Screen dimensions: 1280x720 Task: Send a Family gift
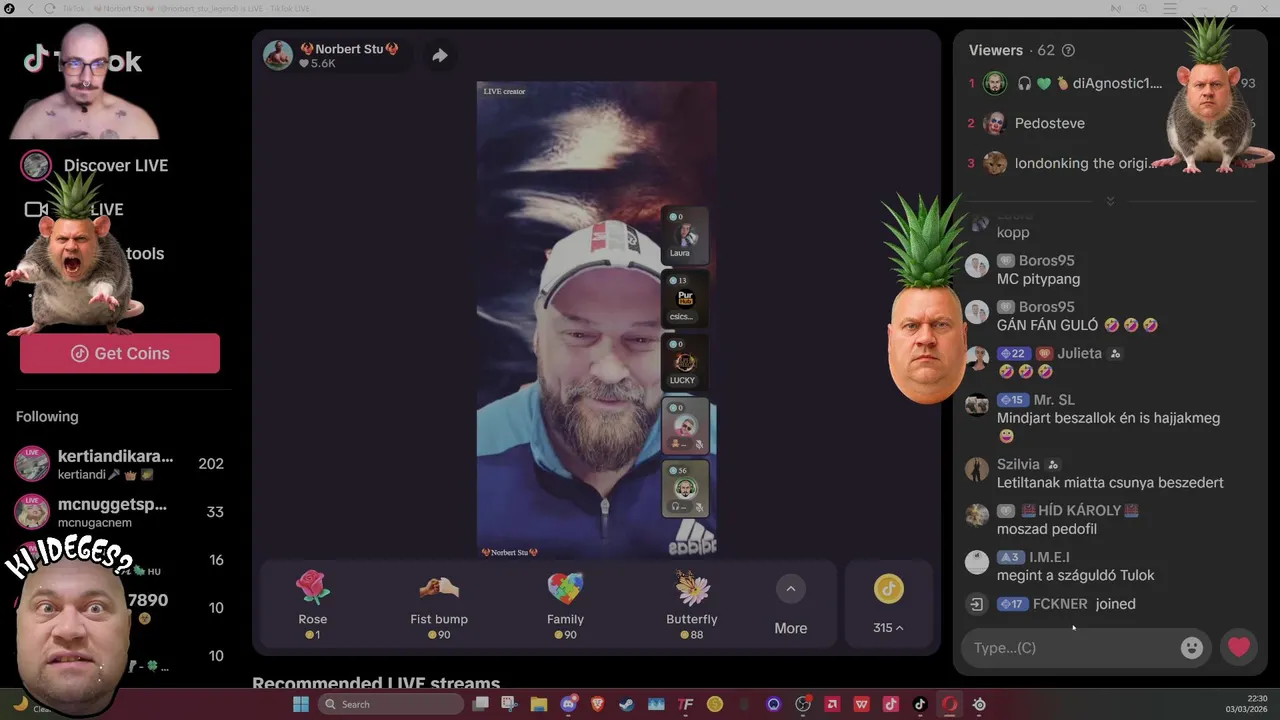click(x=565, y=604)
